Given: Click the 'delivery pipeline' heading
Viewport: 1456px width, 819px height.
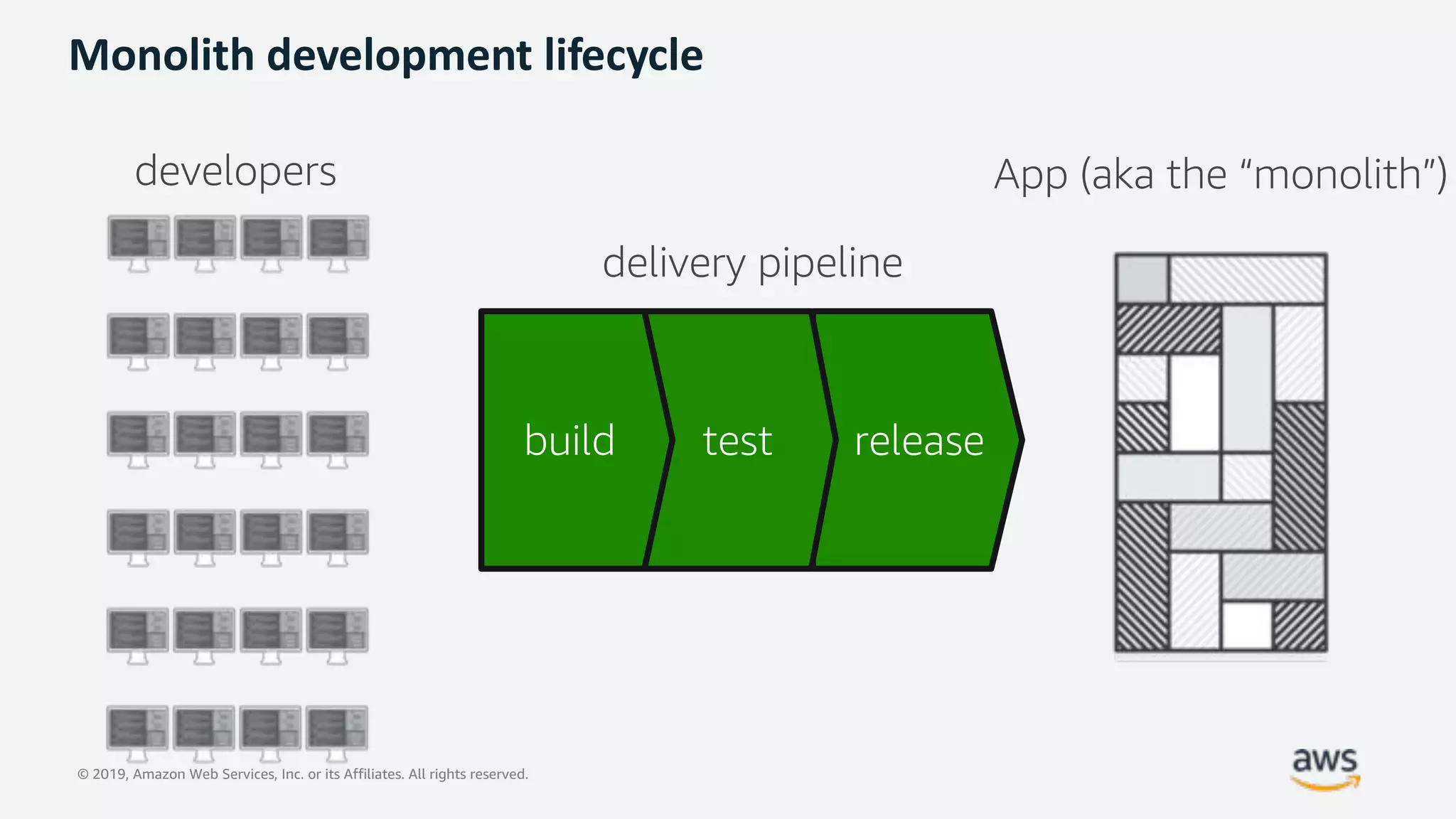Looking at the screenshot, I should click(x=752, y=262).
